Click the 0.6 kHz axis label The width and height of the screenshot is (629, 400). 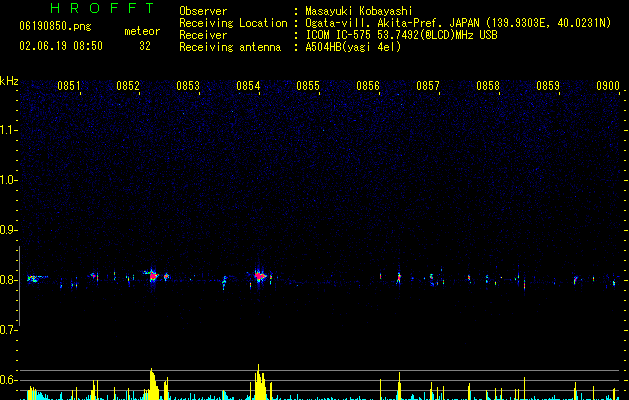(x=8, y=380)
